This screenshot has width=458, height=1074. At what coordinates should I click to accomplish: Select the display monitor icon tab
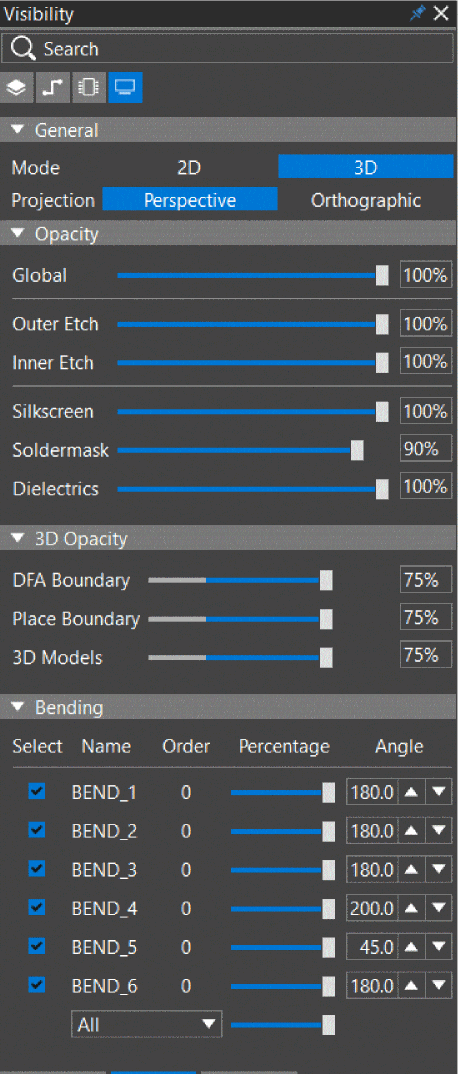125,88
